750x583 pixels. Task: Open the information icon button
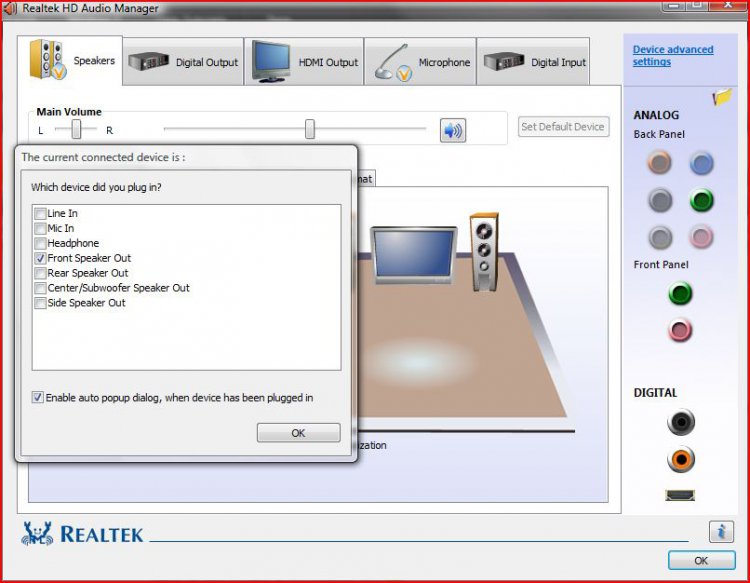point(721,531)
